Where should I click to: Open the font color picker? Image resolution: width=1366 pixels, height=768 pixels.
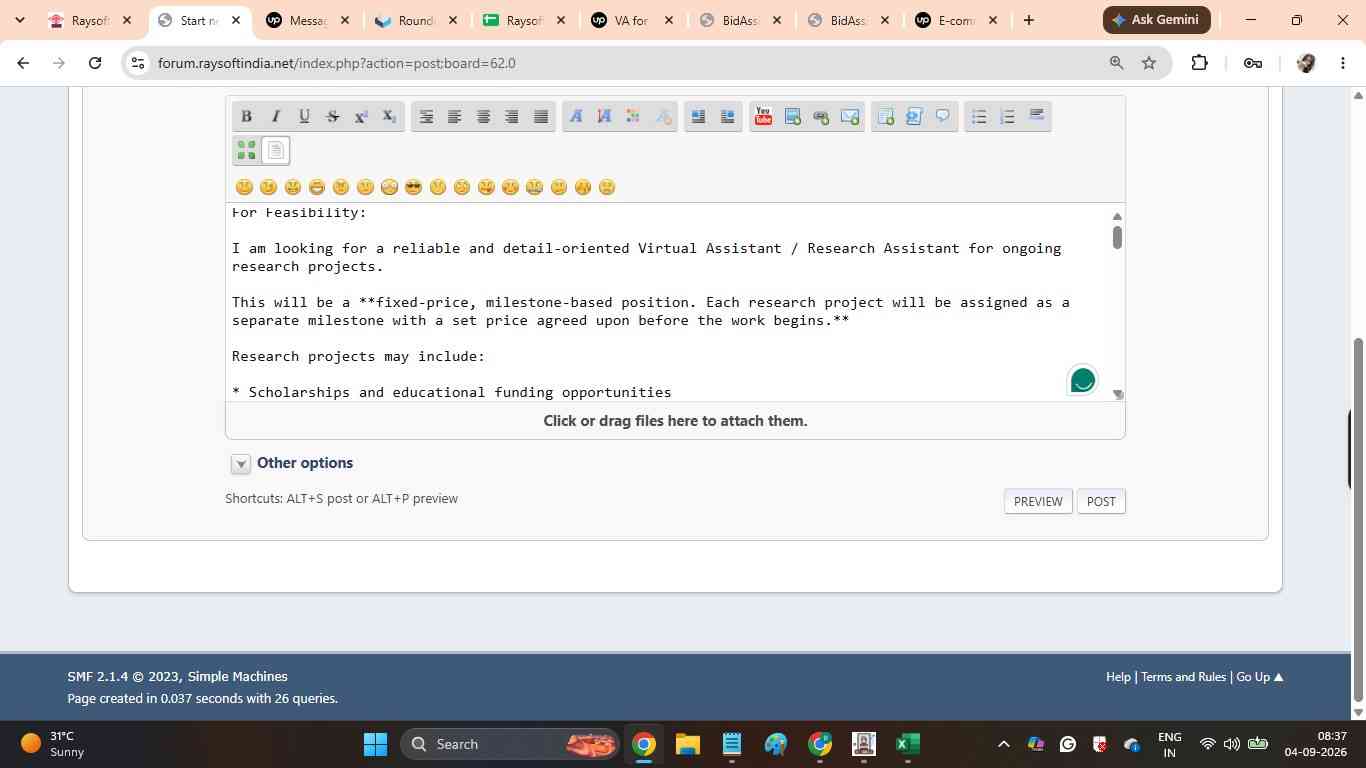(x=633, y=116)
